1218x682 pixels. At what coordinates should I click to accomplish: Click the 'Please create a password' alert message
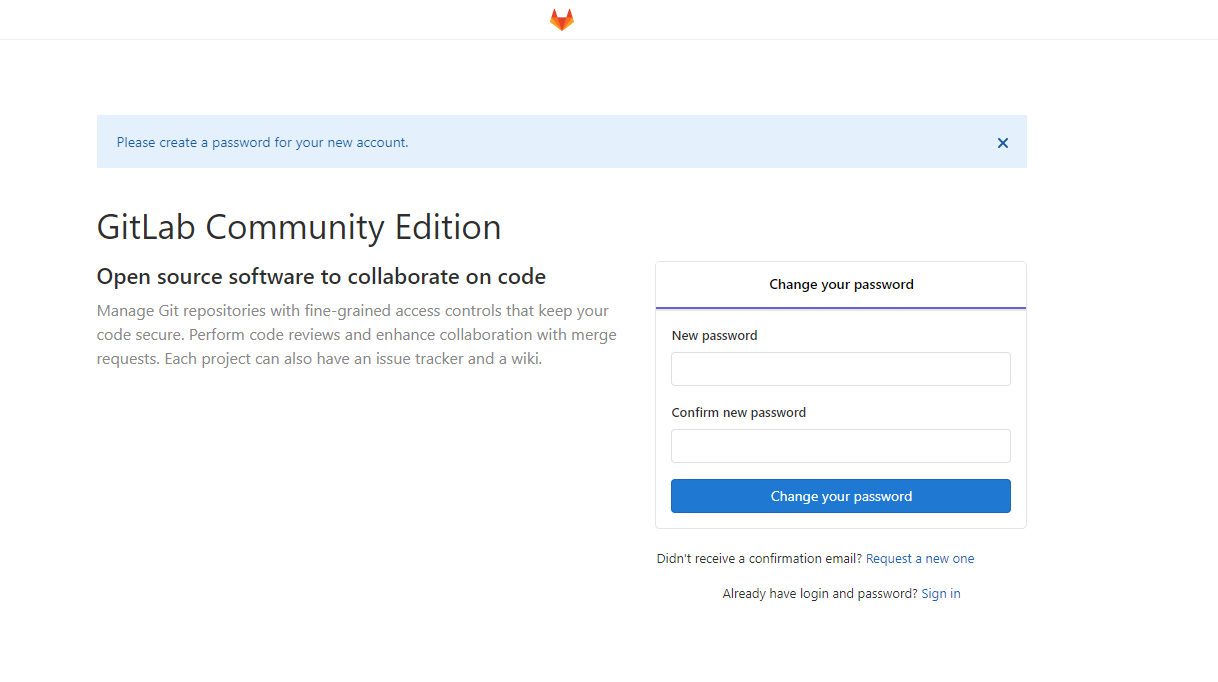(x=263, y=143)
